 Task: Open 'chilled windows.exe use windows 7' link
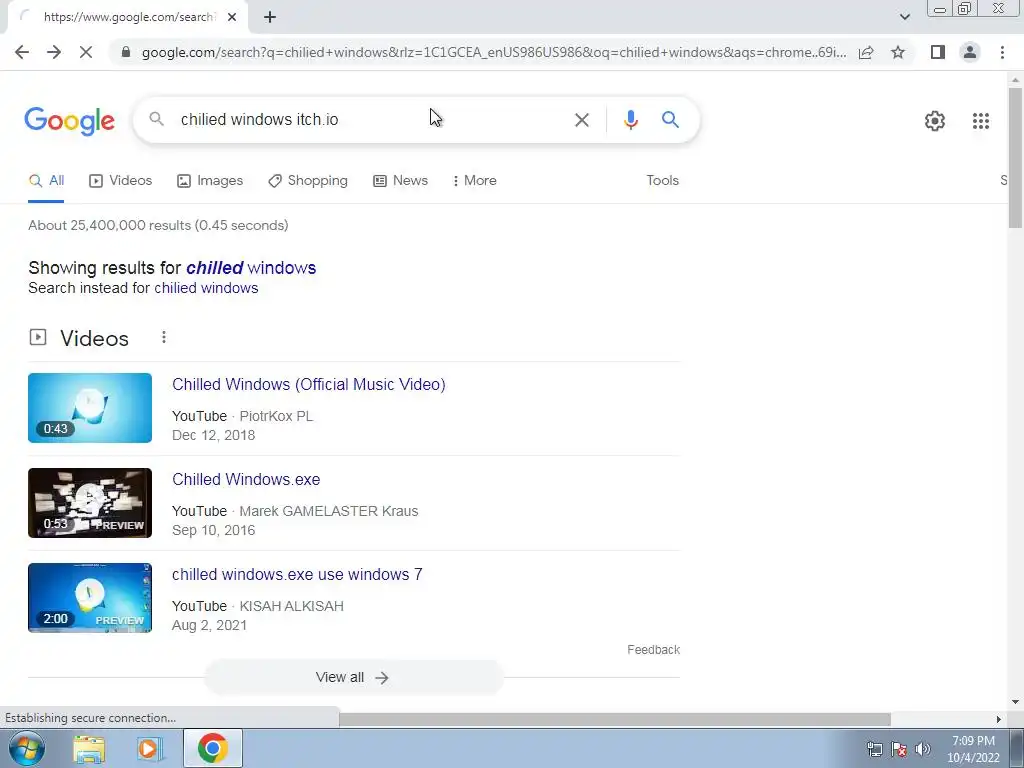[x=296, y=575]
